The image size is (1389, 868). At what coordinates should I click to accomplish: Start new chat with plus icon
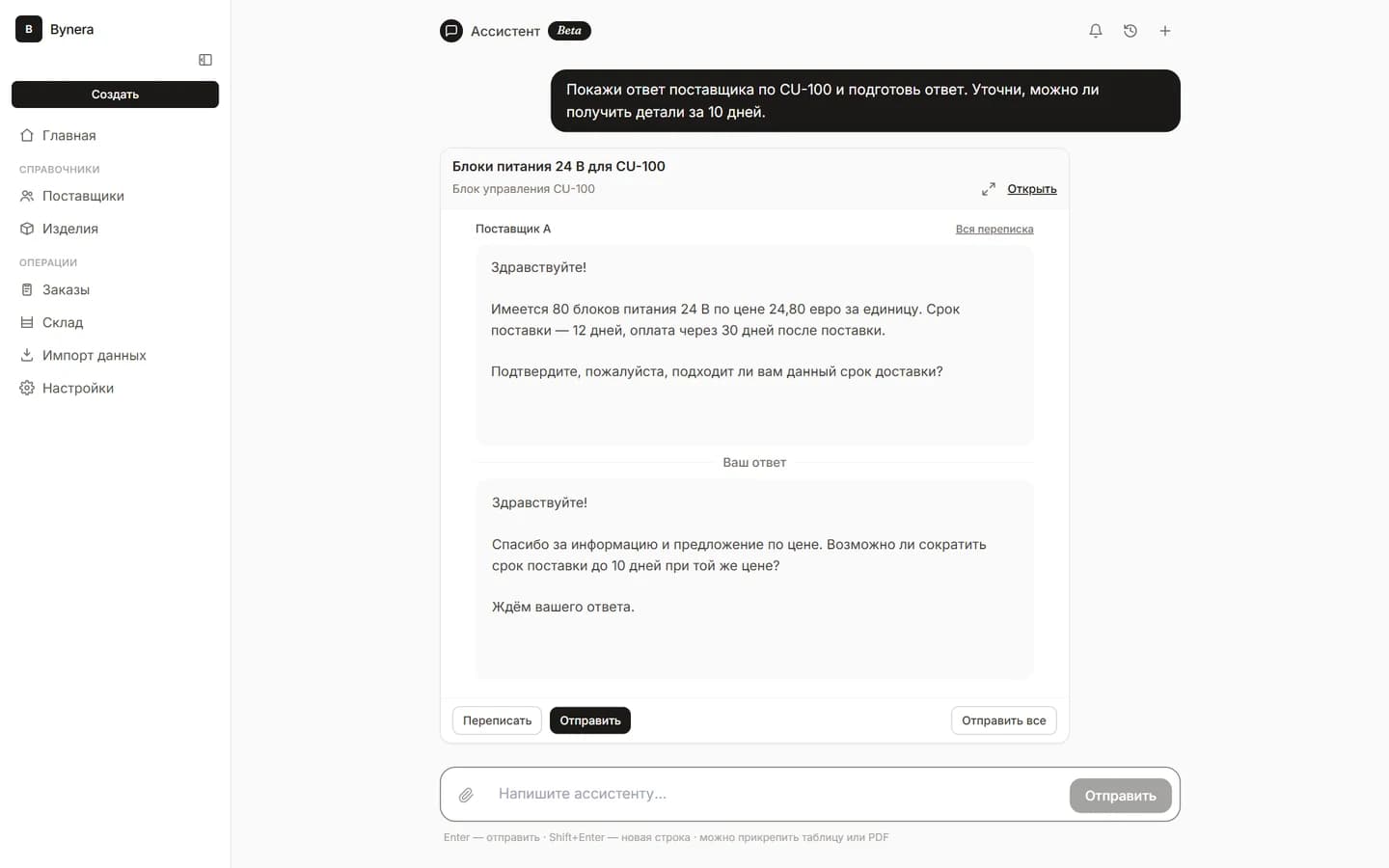tap(1165, 31)
